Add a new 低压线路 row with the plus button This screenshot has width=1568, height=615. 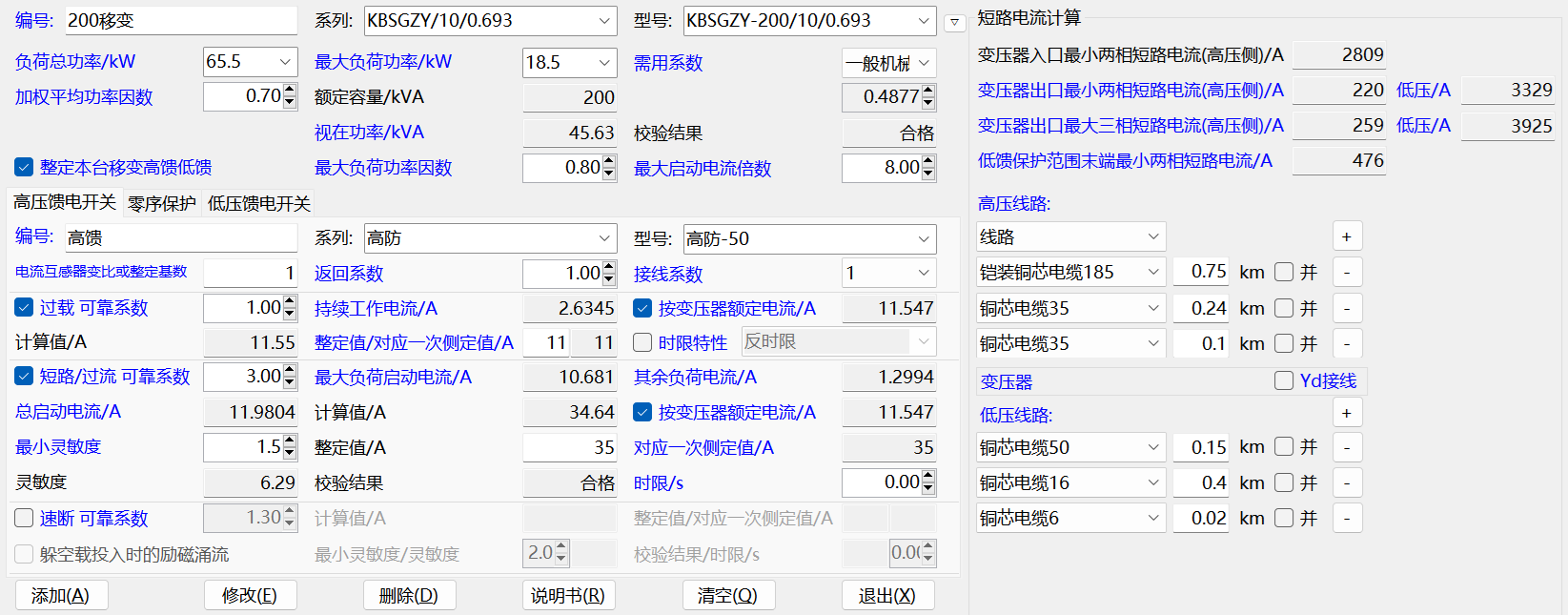(1347, 413)
